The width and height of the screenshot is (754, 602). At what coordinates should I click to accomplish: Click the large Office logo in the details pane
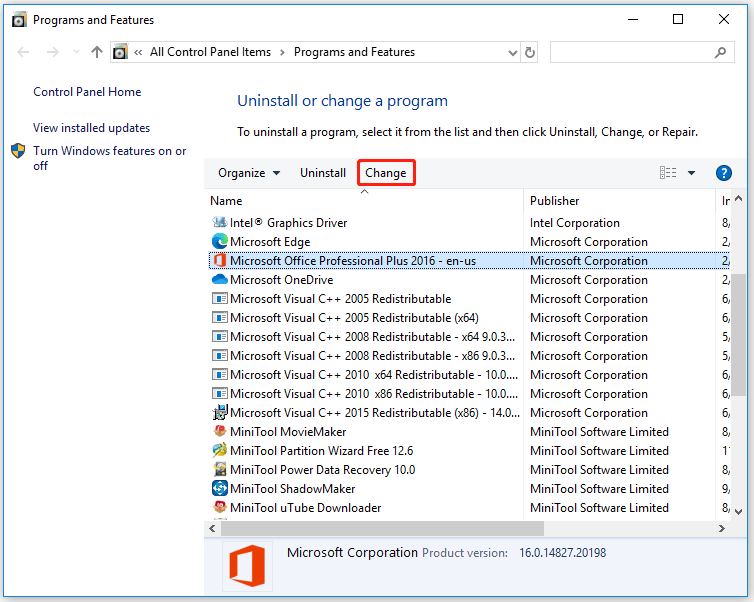[247, 565]
